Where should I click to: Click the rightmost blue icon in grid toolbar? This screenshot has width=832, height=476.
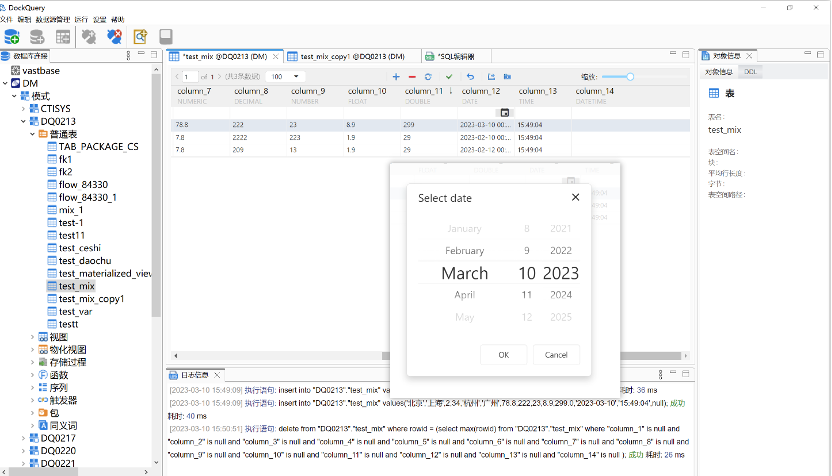coord(507,77)
